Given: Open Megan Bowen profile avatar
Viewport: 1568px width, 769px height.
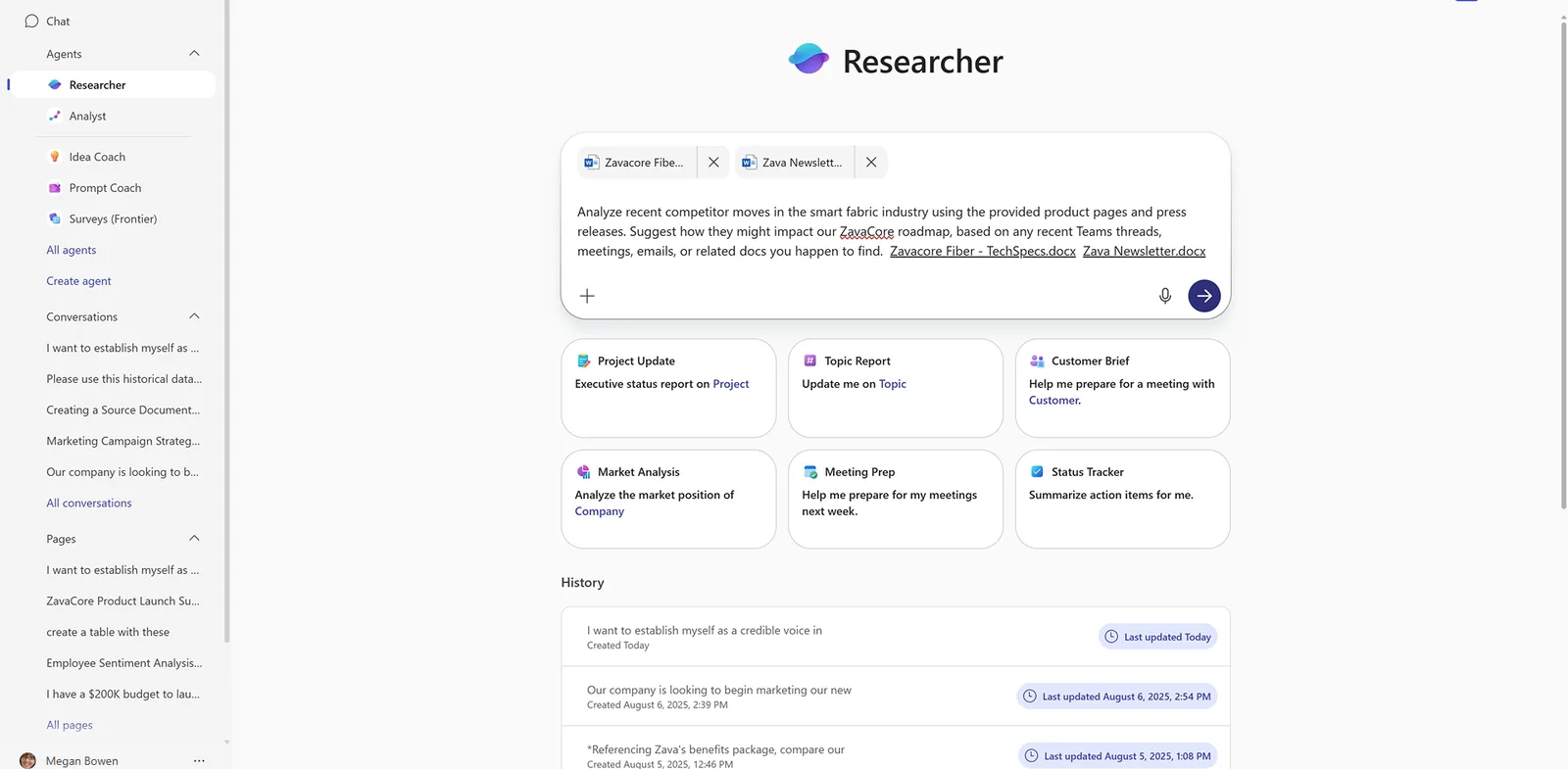Looking at the screenshot, I should click(27, 760).
